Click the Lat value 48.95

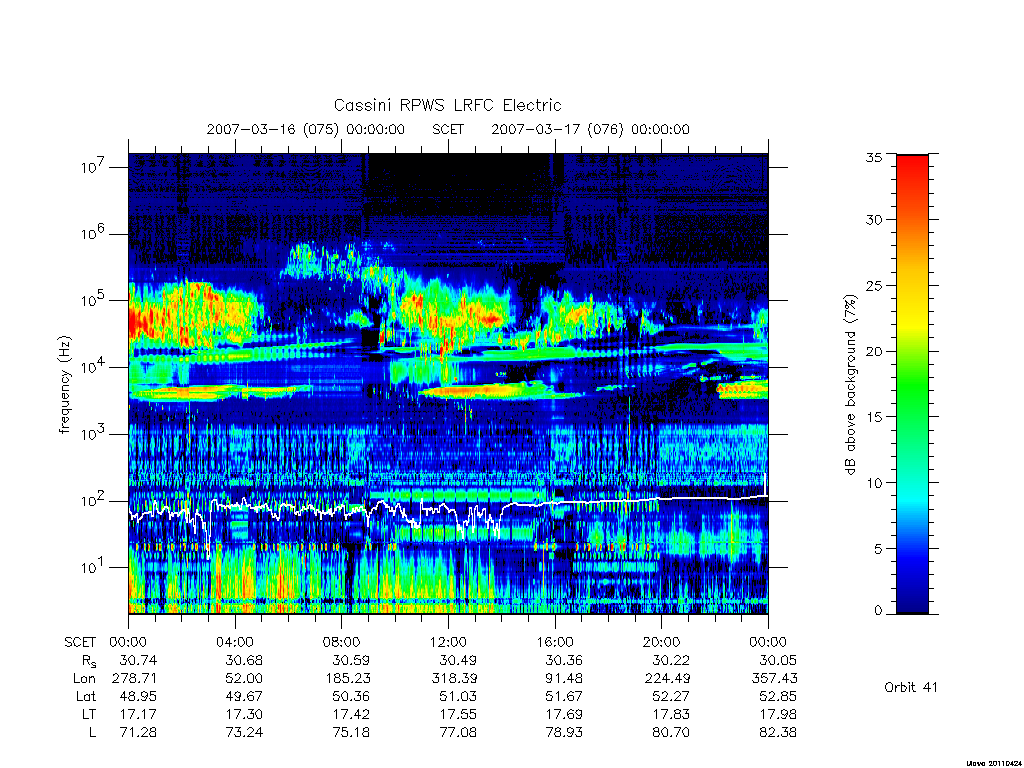(138, 696)
